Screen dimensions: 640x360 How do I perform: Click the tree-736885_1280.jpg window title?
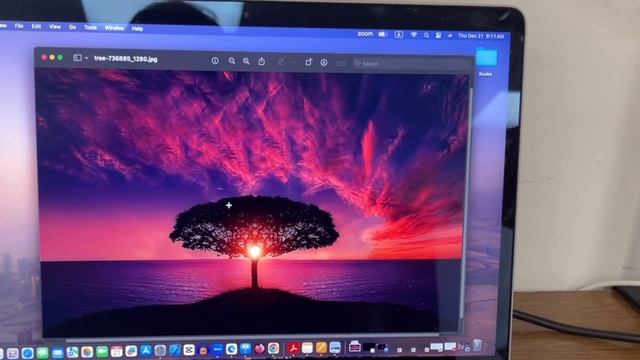pyautogui.click(x=126, y=59)
